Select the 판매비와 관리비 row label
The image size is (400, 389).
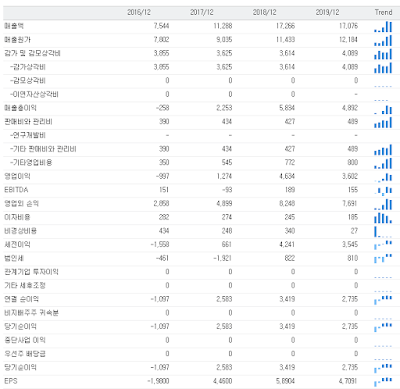[28, 122]
